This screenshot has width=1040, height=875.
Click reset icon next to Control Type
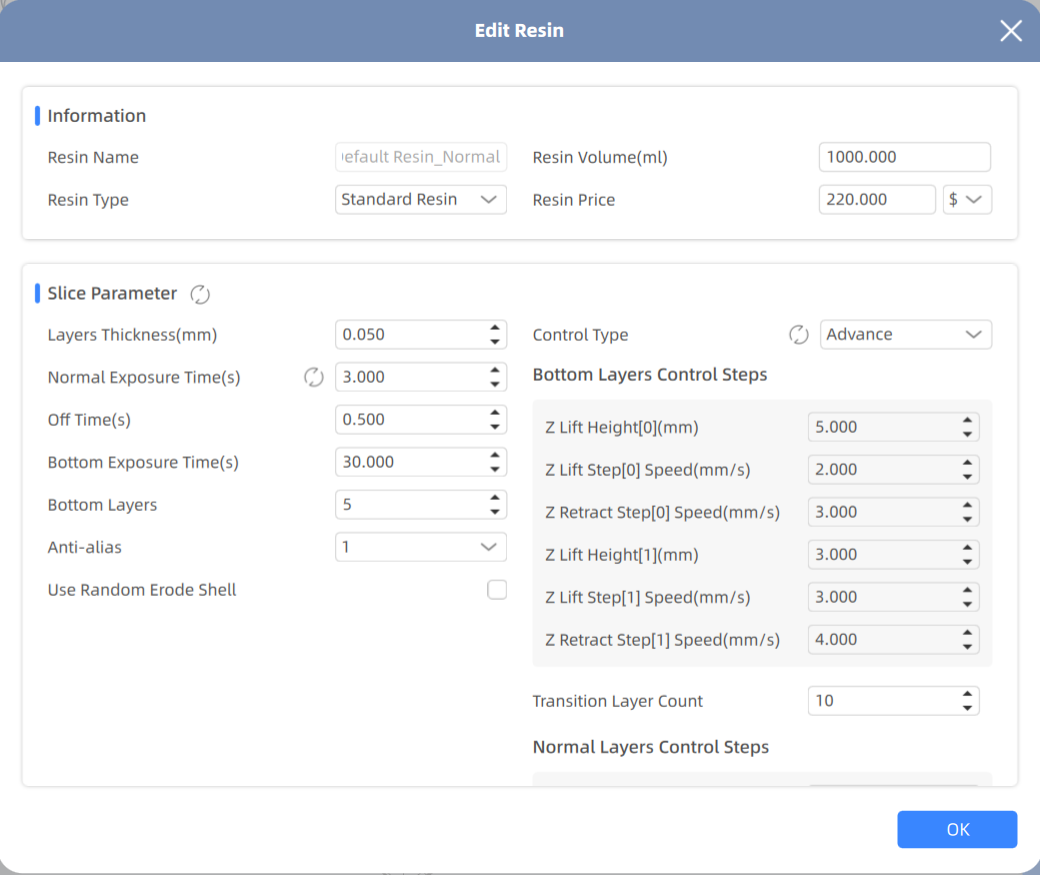(x=798, y=335)
